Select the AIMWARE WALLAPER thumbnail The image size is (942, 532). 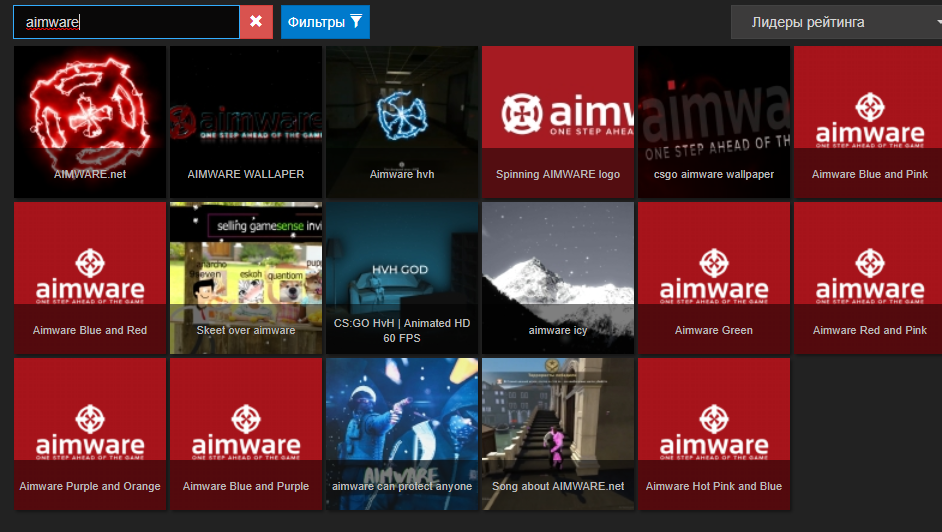click(246, 122)
